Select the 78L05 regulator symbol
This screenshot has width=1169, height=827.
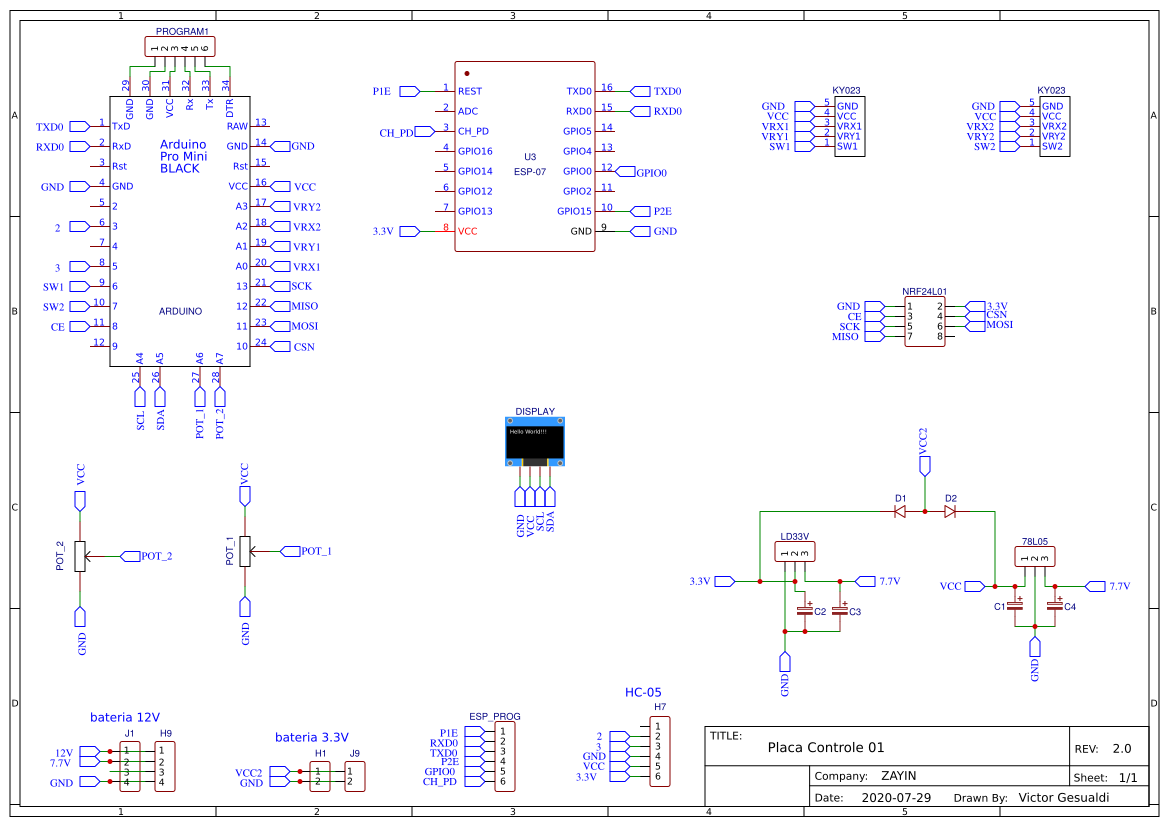1035,557
